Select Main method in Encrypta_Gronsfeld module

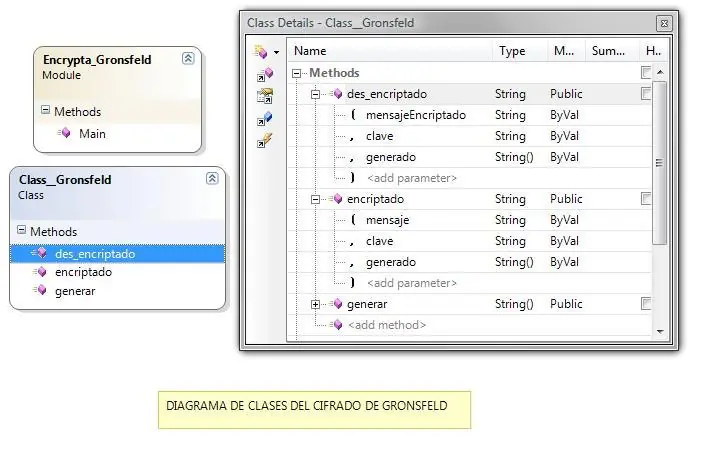pos(92,134)
